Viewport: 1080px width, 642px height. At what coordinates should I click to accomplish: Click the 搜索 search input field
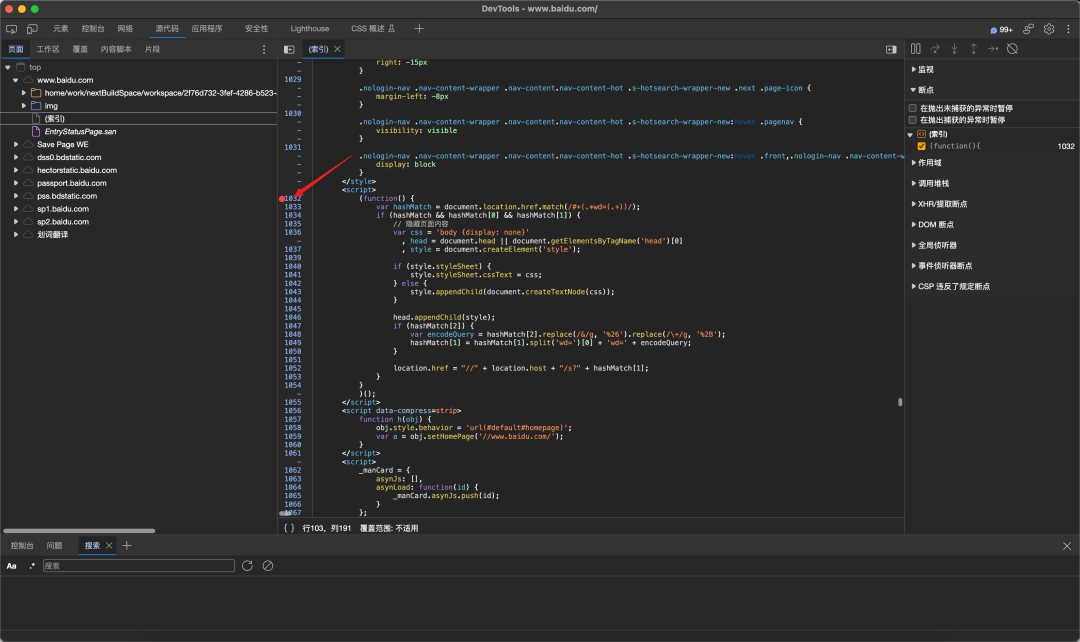138,566
